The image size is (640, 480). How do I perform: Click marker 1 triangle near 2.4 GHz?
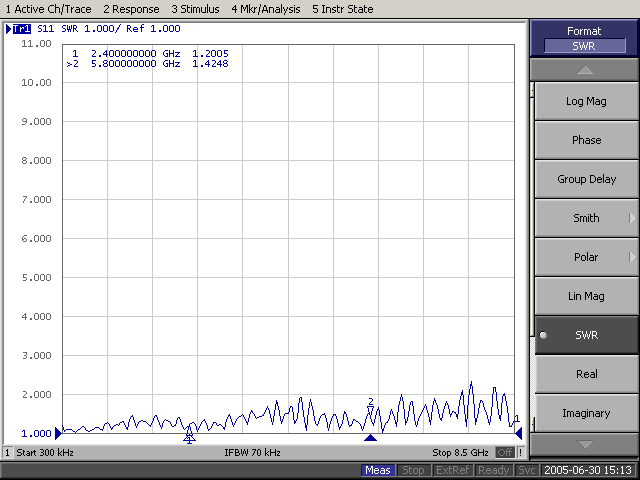coord(189,438)
